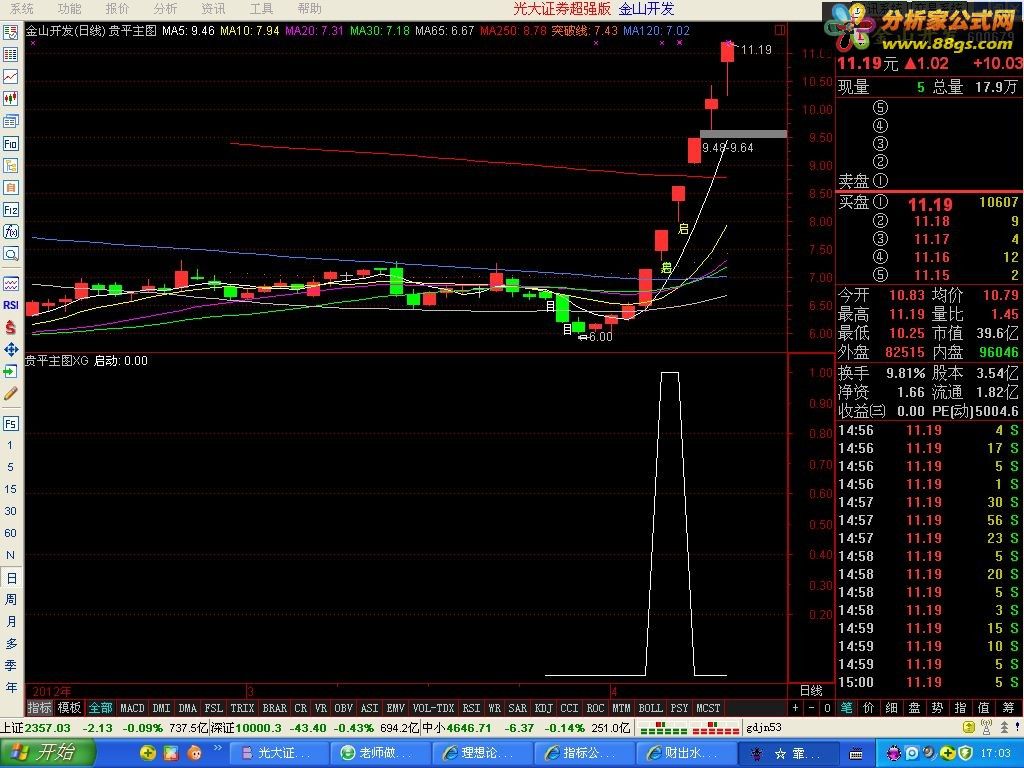Switch to MACD indicator tab

pos(132,708)
